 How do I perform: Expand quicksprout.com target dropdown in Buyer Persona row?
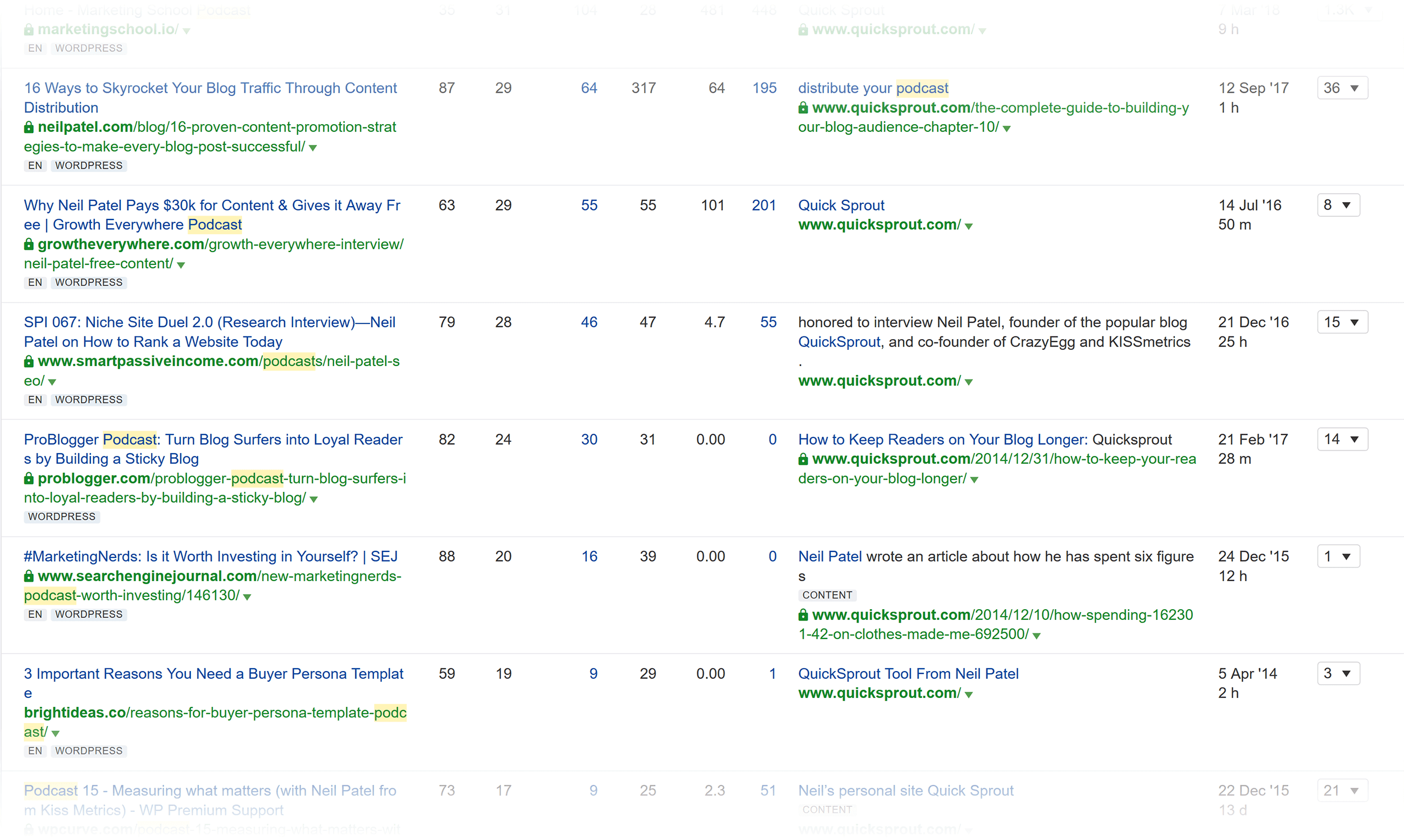point(969,695)
